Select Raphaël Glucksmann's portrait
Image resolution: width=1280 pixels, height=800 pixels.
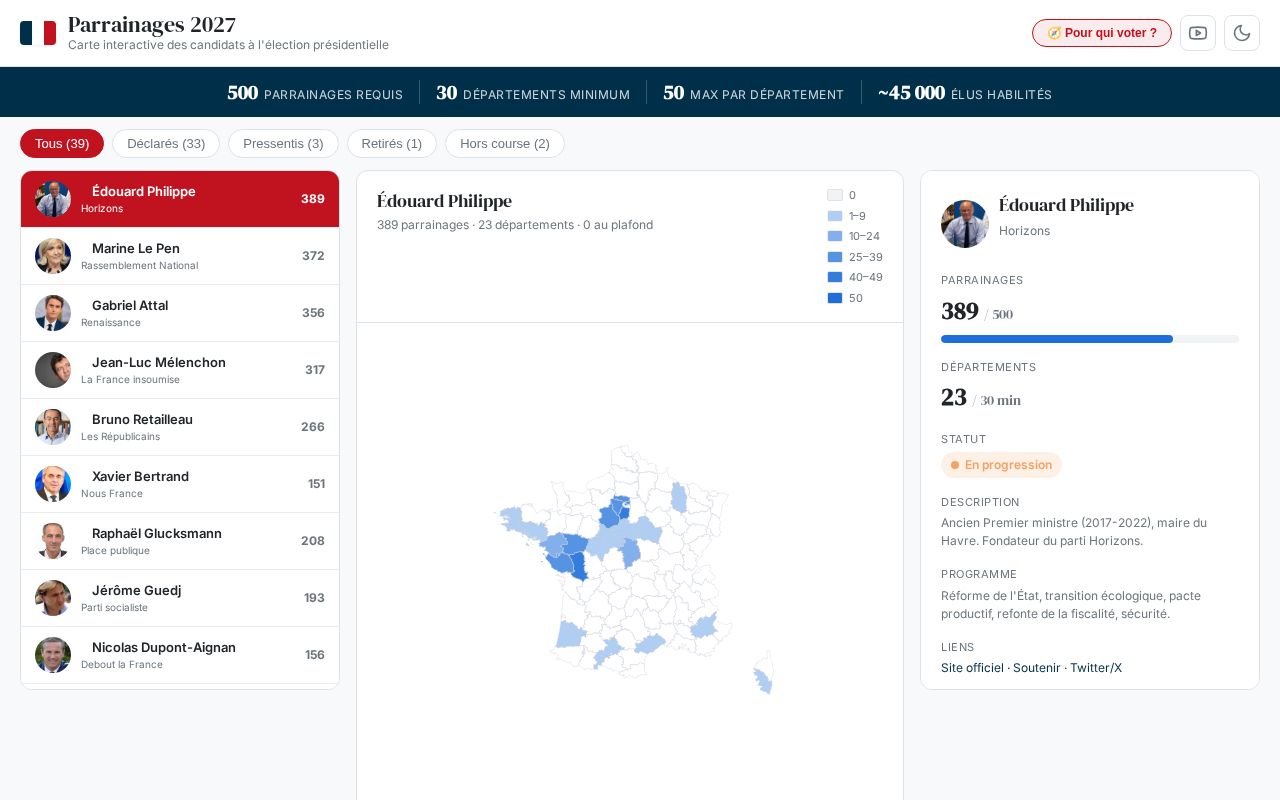[53, 541]
